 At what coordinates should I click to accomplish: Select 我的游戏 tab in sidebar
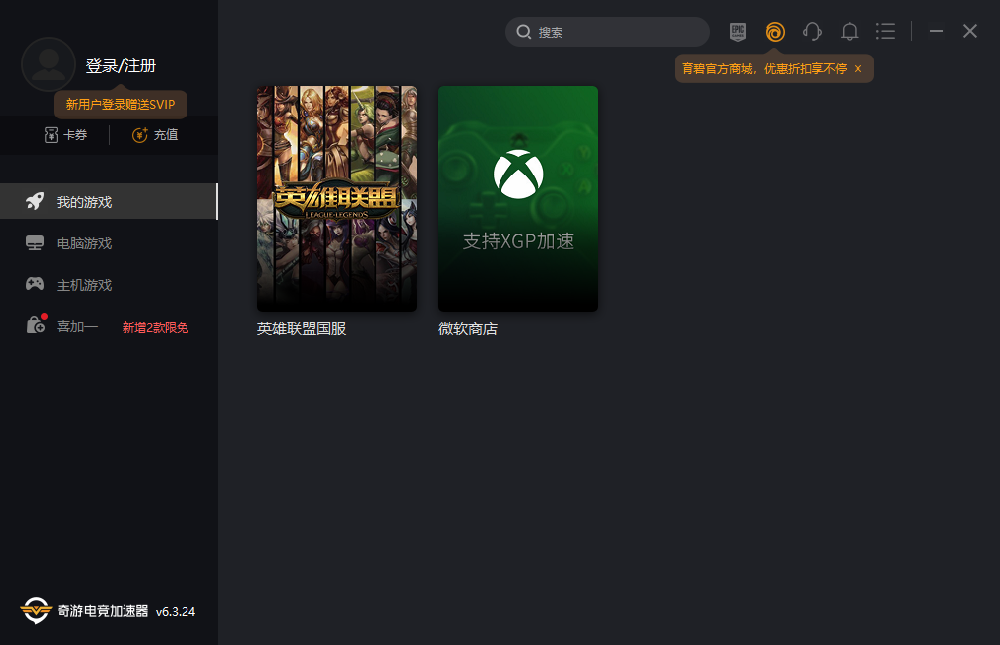click(x=109, y=202)
